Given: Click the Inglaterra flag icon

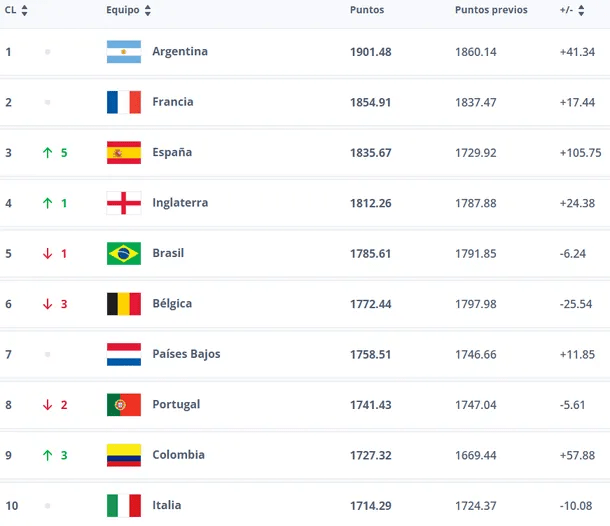Looking at the screenshot, I should [123, 203].
